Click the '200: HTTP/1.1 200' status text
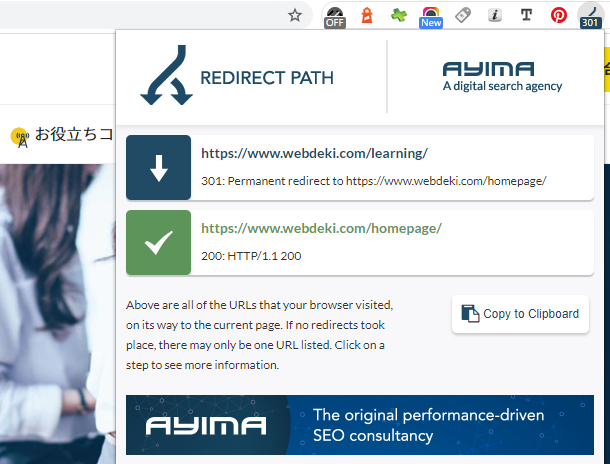This screenshot has height=464, width=610. pyautogui.click(x=251, y=256)
